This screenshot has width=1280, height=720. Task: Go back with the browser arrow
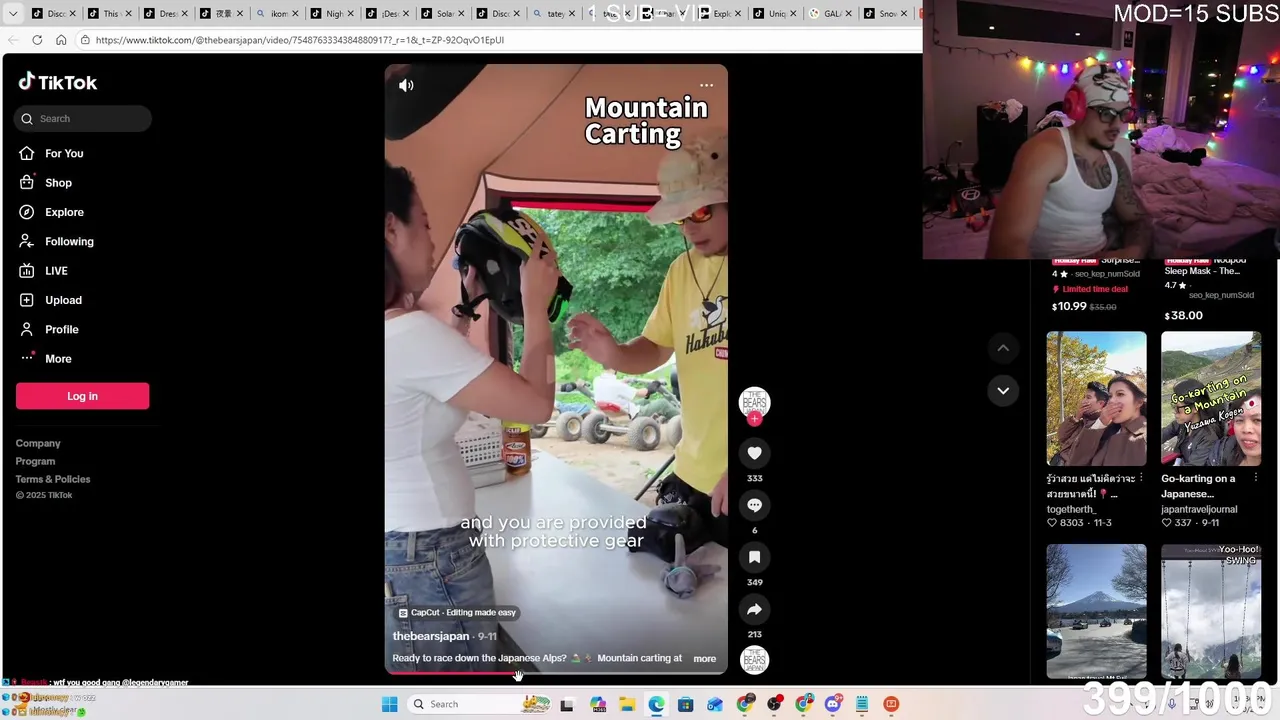coord(13,40)
